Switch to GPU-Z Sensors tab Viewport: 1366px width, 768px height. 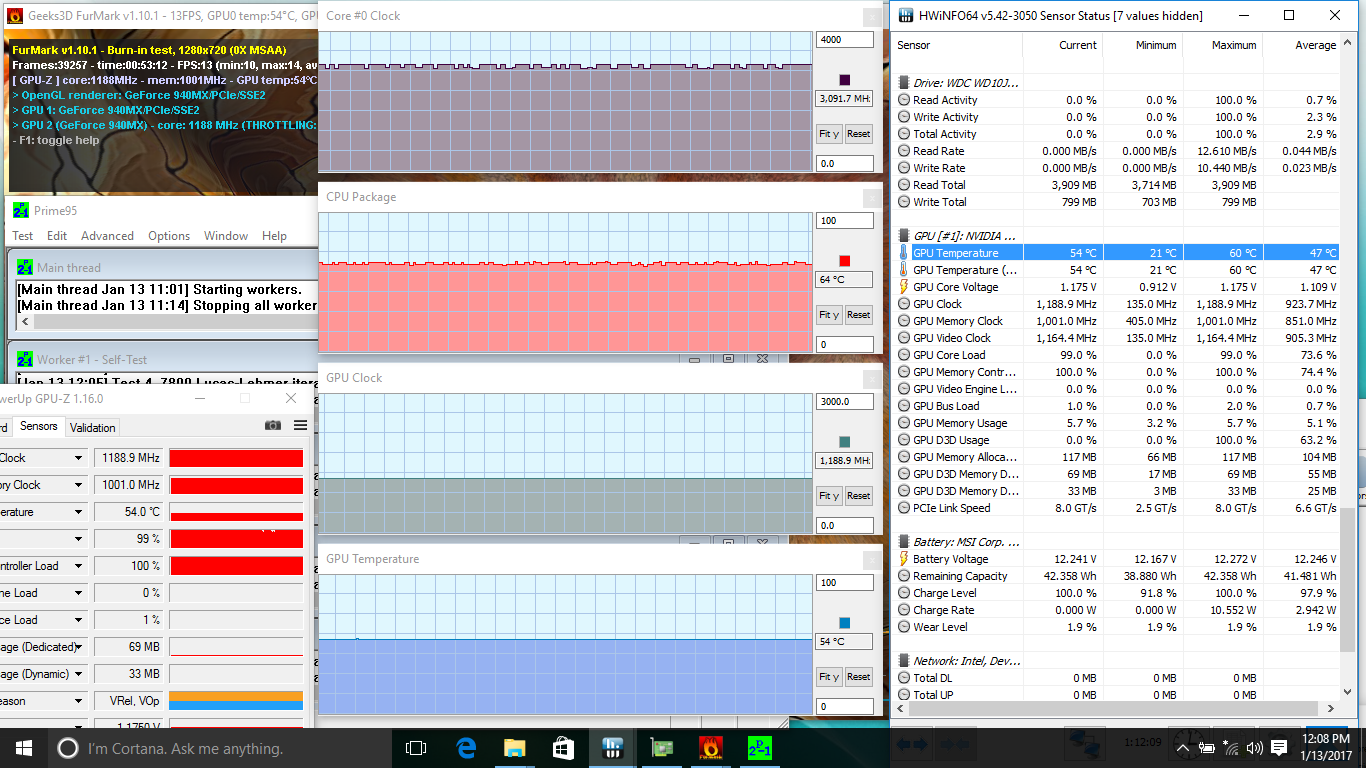[x=39, y=426]
